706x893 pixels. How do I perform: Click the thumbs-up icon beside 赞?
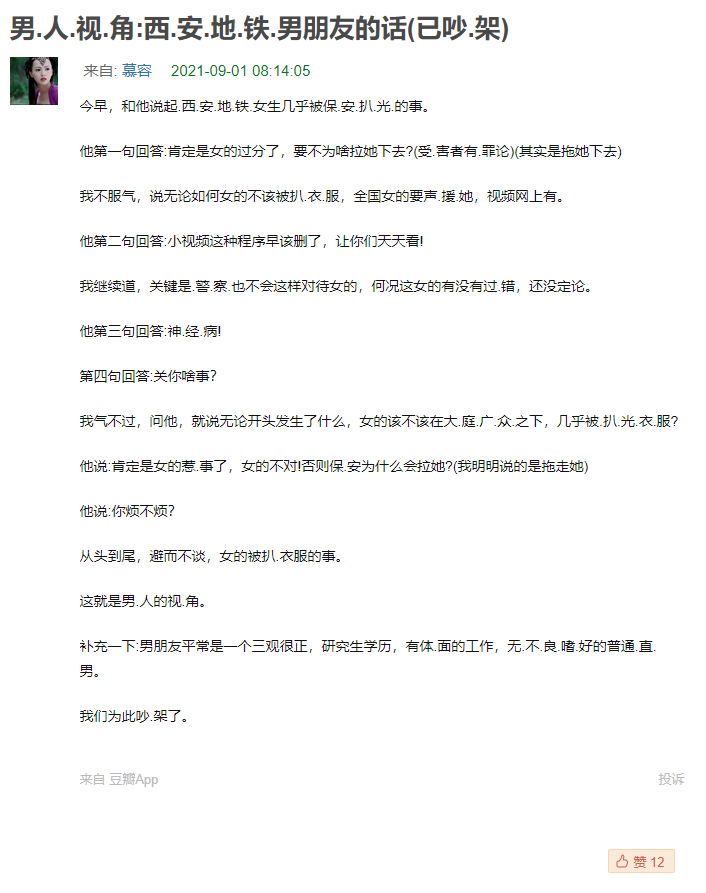tap(622, 861)
